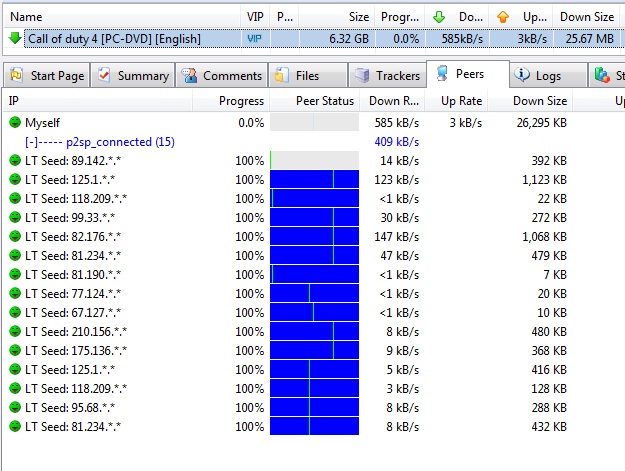Select the Call of duty 4 torrent row
This screenshot has width=625, height=471.
coord(120,38)
